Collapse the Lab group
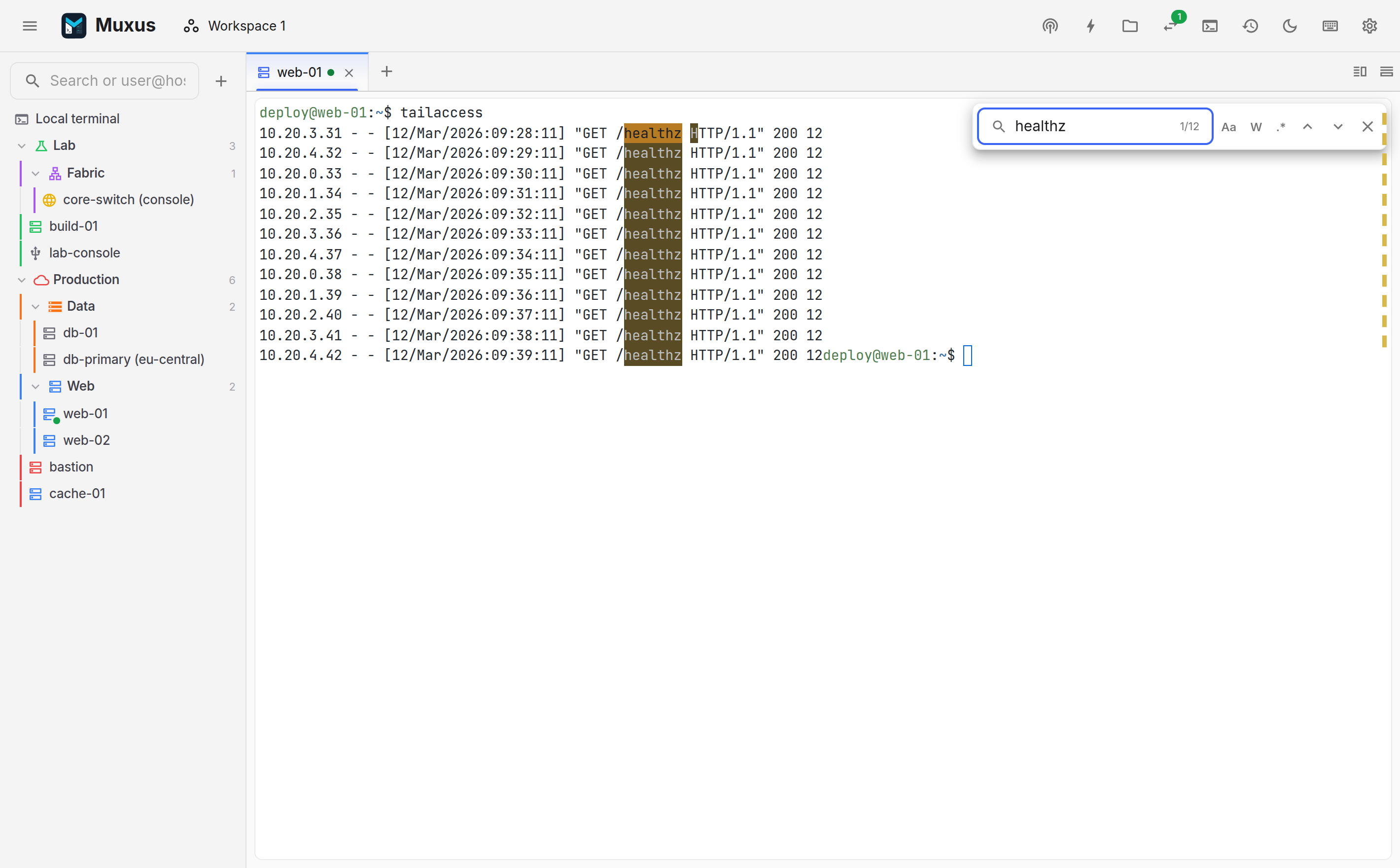This screenshot has height=868, width=1400. tap(22, 146)
